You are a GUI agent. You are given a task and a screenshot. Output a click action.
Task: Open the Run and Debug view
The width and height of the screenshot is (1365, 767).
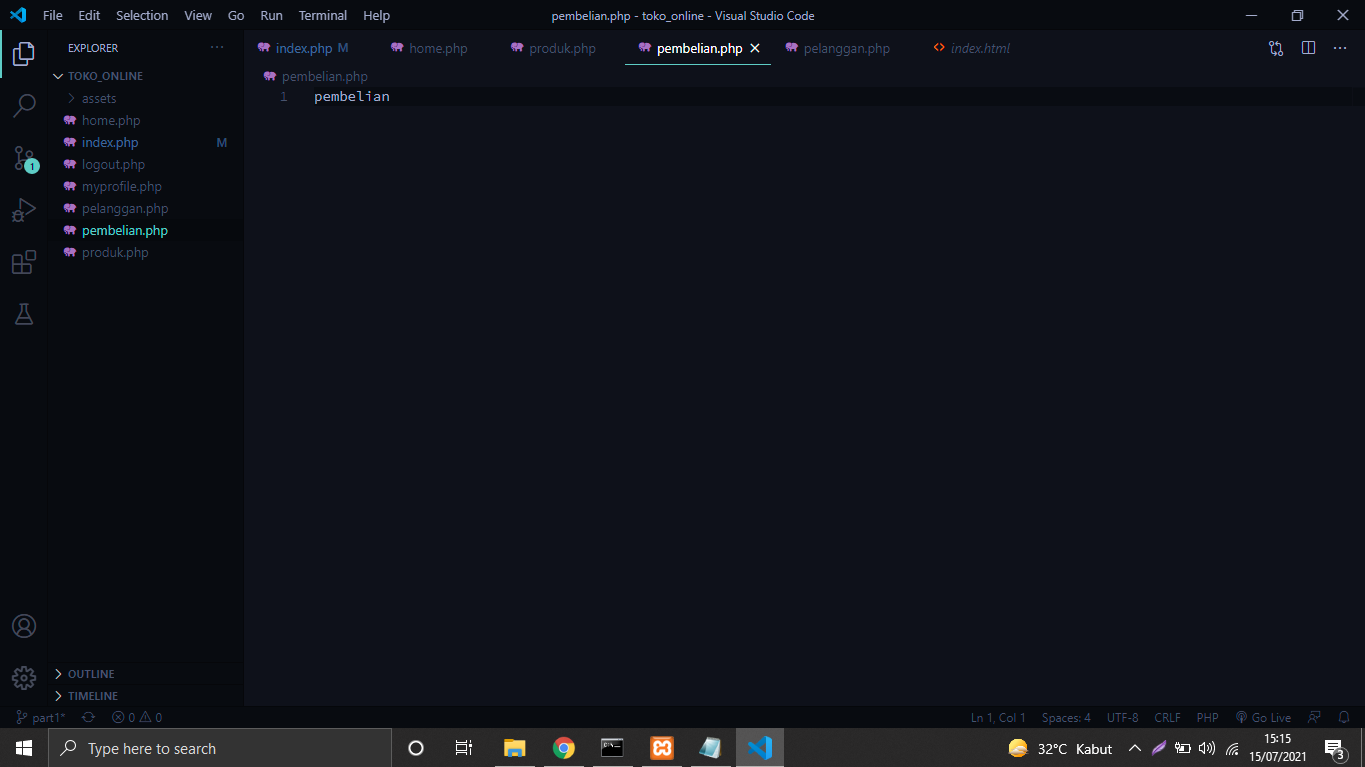[x=24, y=210]
